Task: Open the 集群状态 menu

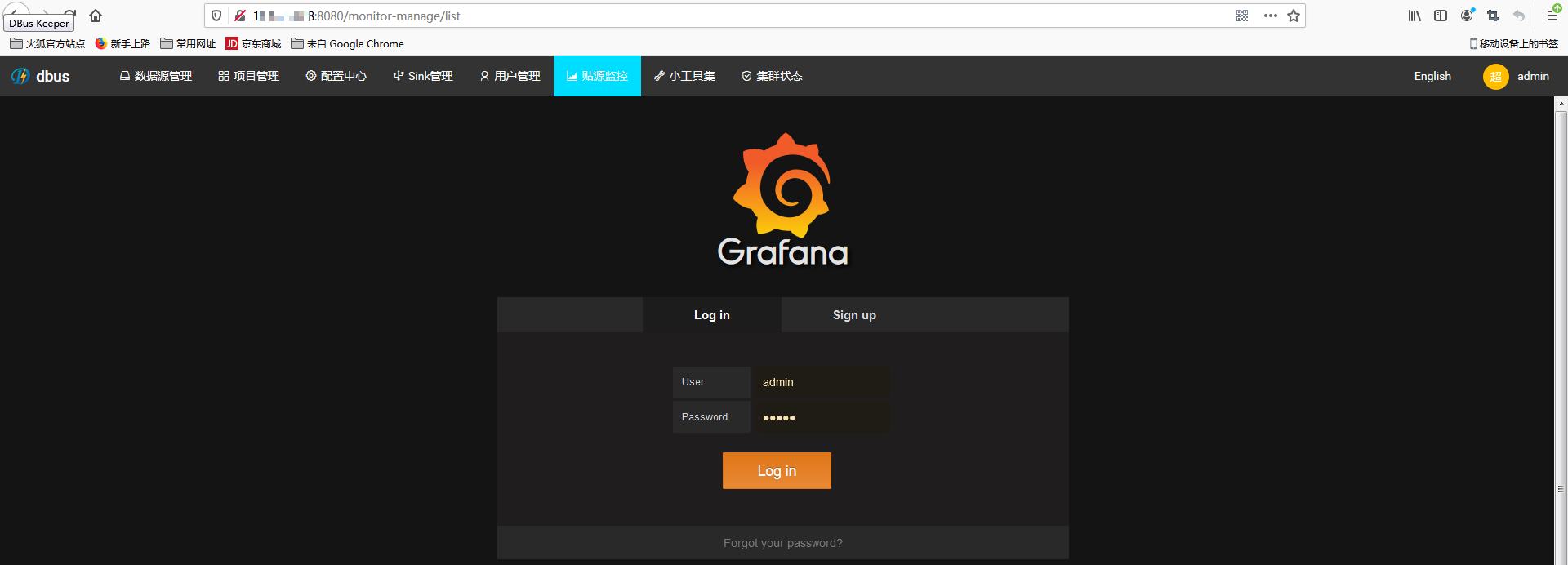Action: click(x=772, y=76)
